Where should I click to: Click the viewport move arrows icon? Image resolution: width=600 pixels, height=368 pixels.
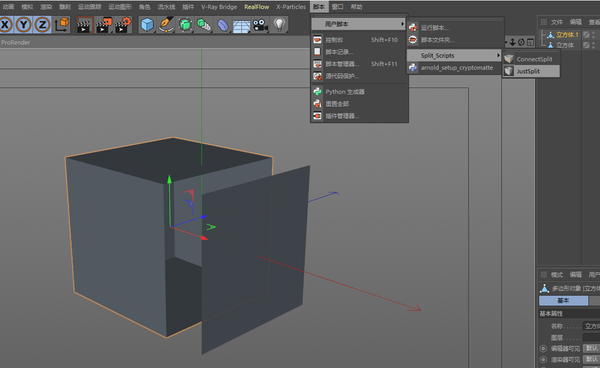coord(512,42)
